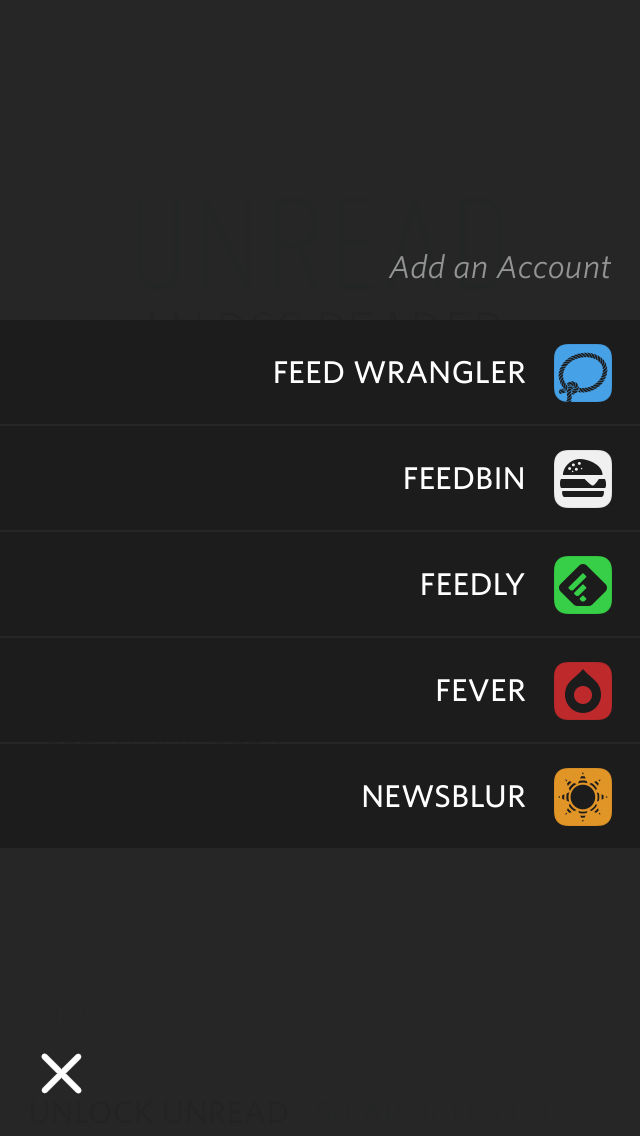Select the FEVER text label
Viewport: 640px width, 1136px height.
click(480, 691)
